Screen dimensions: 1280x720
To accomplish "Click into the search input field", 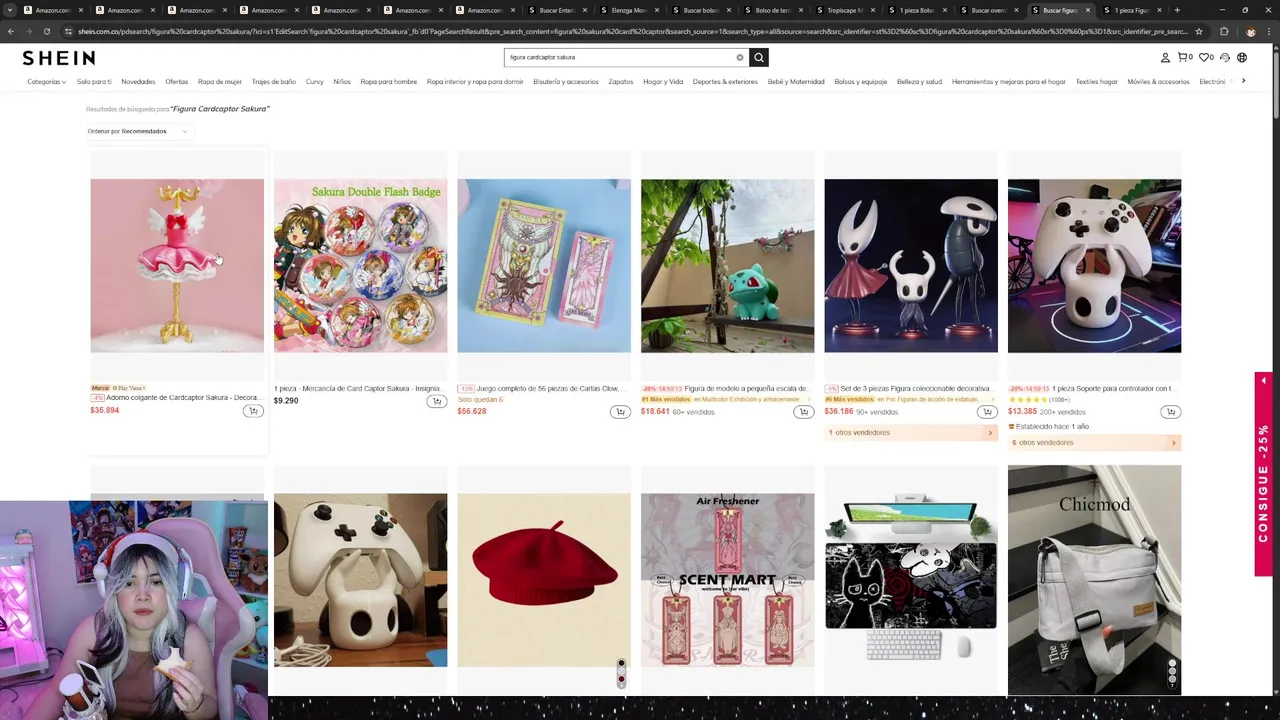I will coord(620,57).
